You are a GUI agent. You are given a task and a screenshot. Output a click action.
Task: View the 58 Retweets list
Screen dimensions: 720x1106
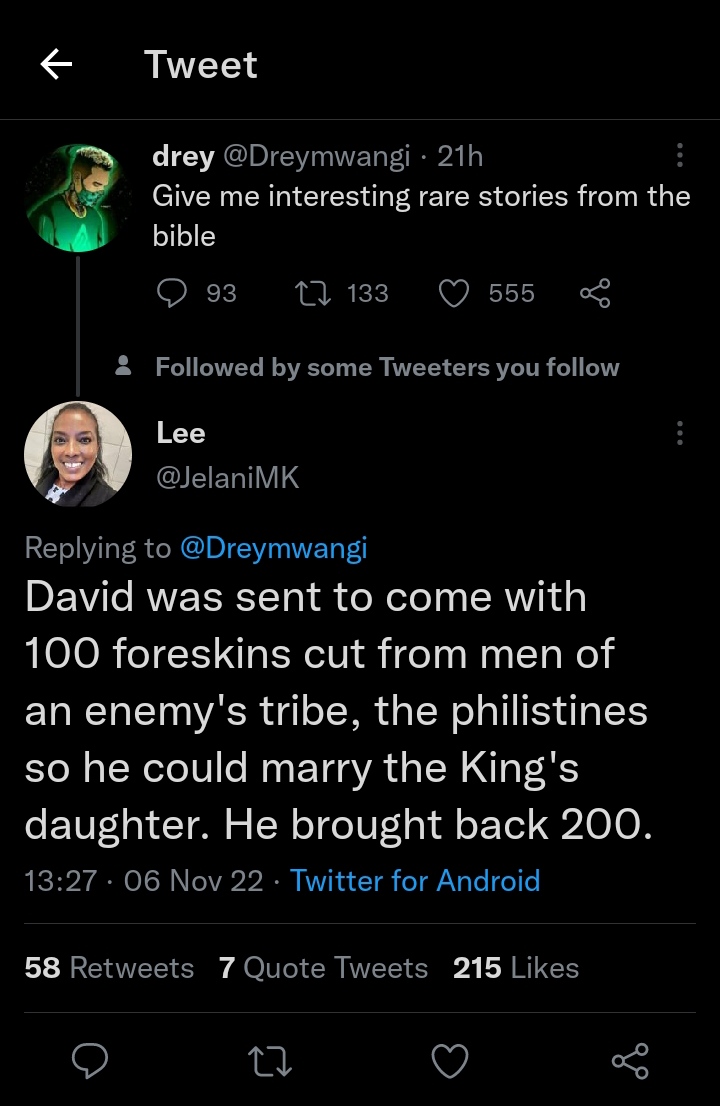pyautogui.click(x=109, y=968)
